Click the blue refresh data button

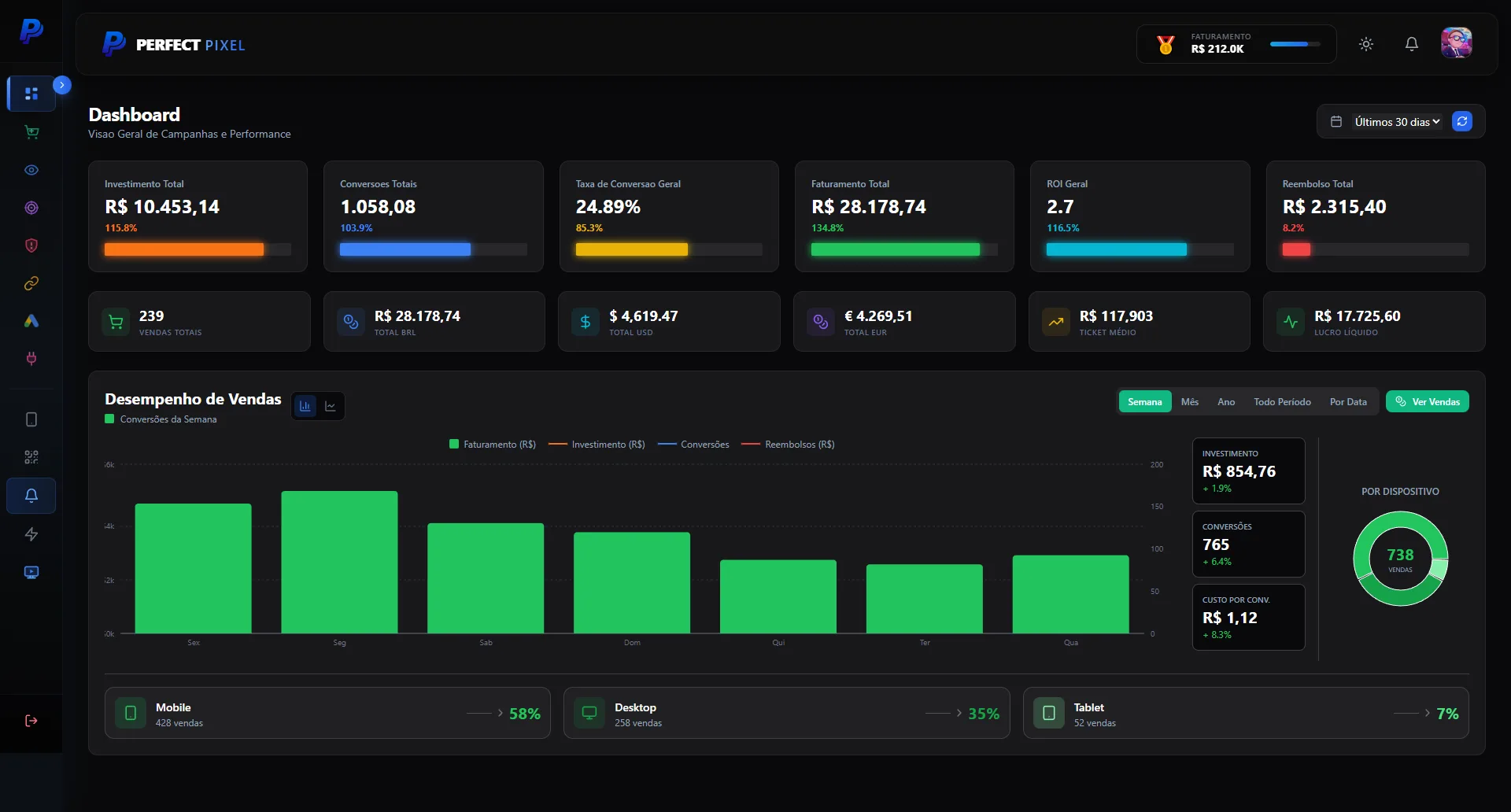click(1462, 121)
